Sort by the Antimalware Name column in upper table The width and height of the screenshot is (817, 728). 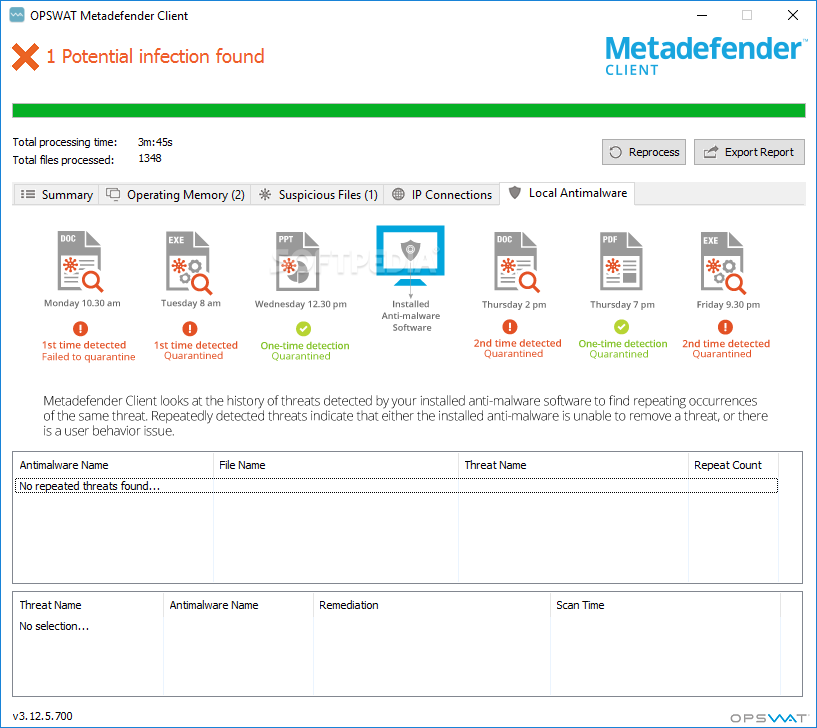[113, 465]
